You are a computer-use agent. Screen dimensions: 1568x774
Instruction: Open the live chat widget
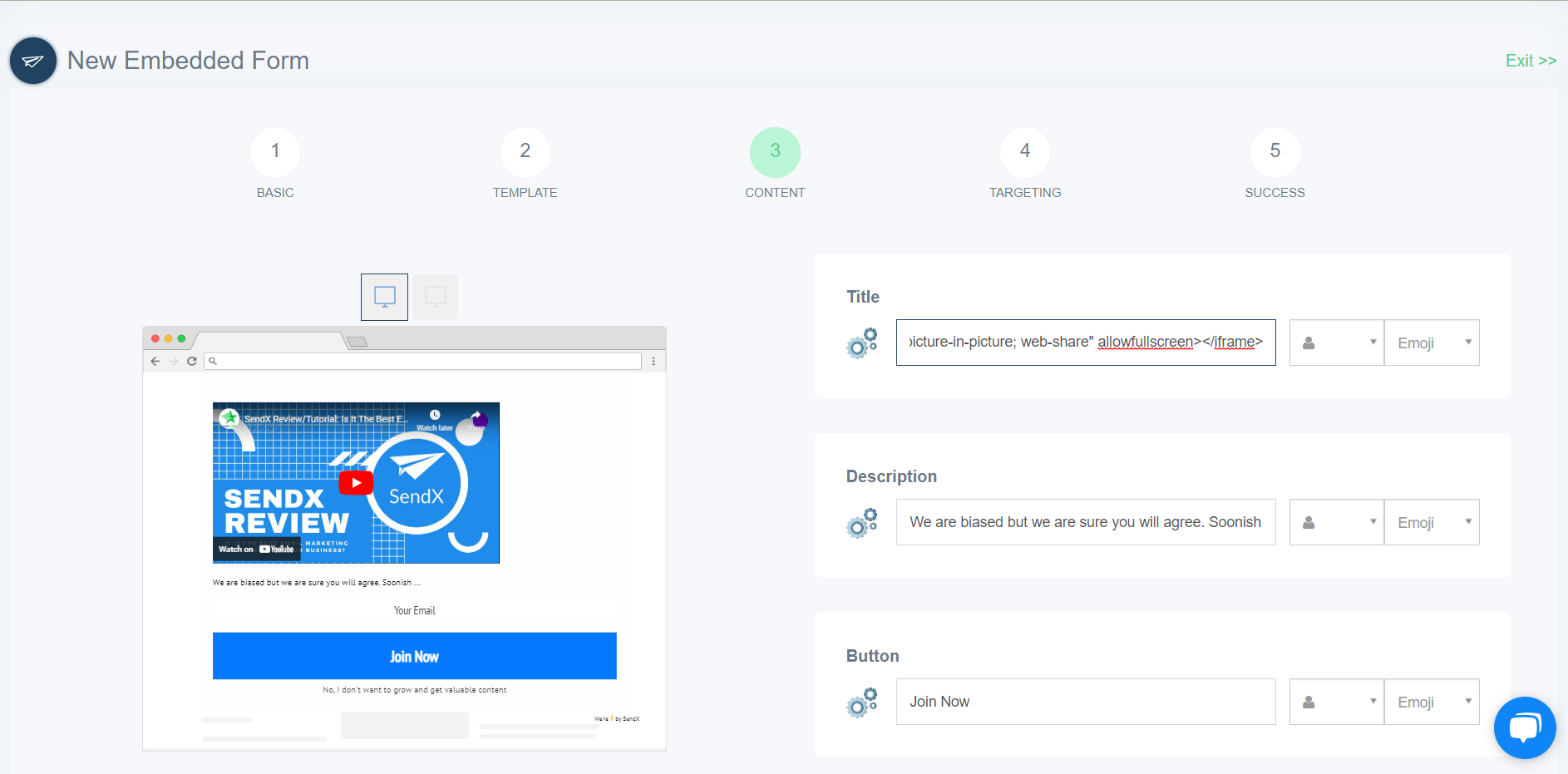click(1525, 727)
